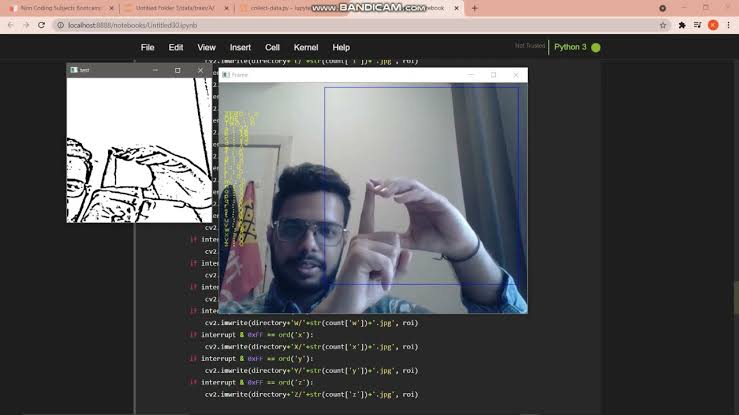This screenshot has height=415, width=739.
Task: Close the Nim Coding Subjects tab
Action: click(111, 8)
